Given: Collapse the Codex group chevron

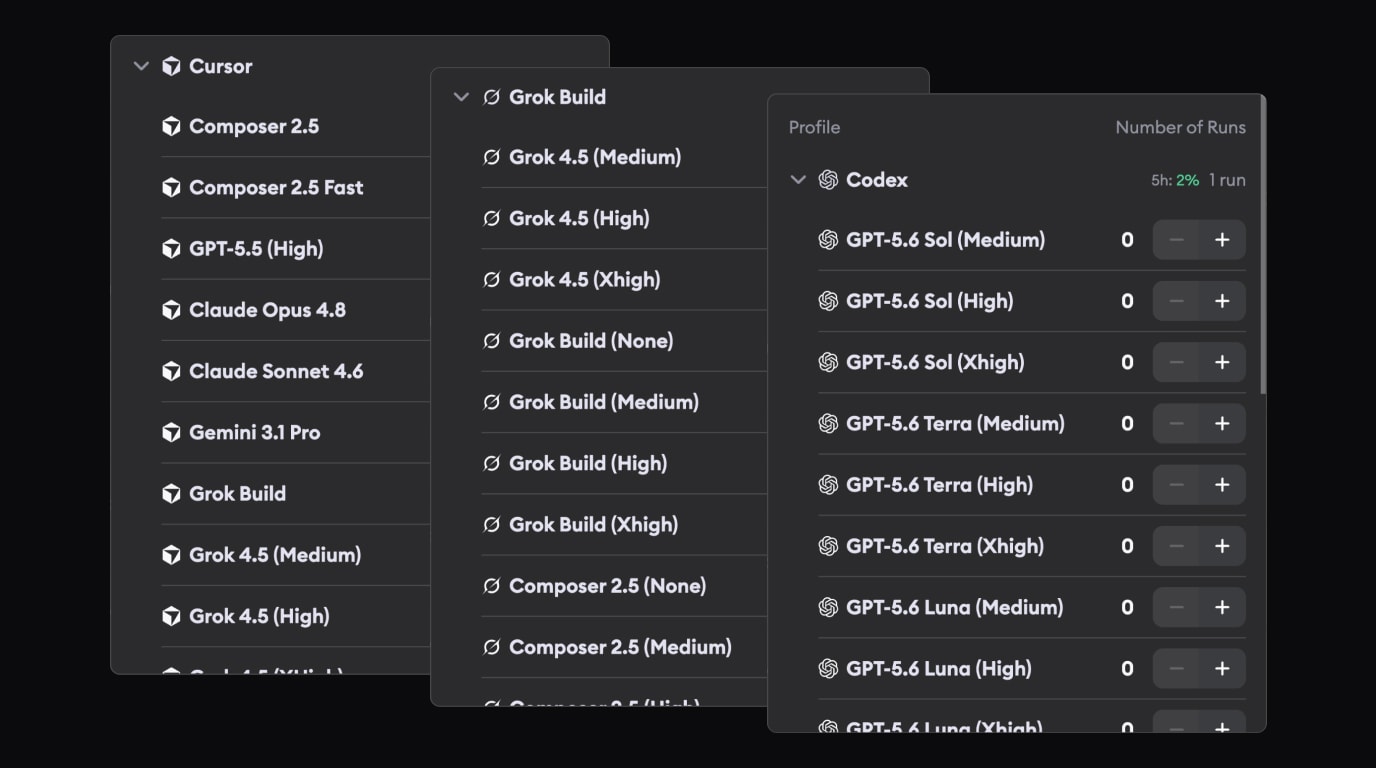Looking at the screenshot, I should (x=798, y=180).
